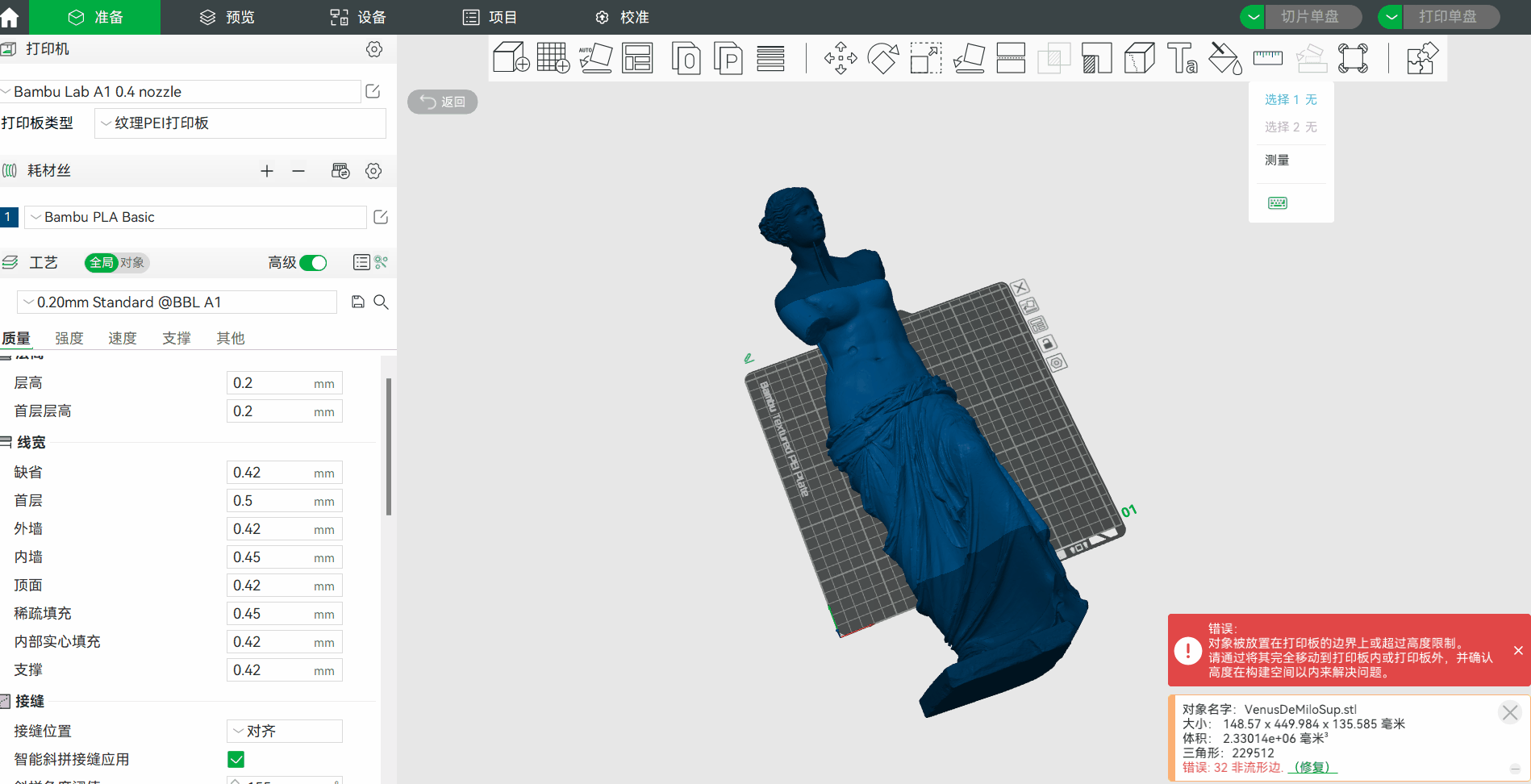Click the variable layer height lines icon
Screen dimensions: 1531x784
point(771,58)
